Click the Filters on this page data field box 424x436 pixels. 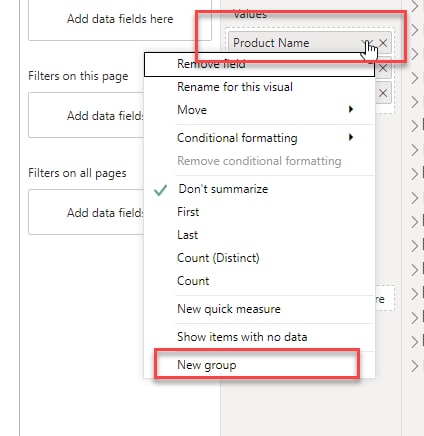pos(86,115)
